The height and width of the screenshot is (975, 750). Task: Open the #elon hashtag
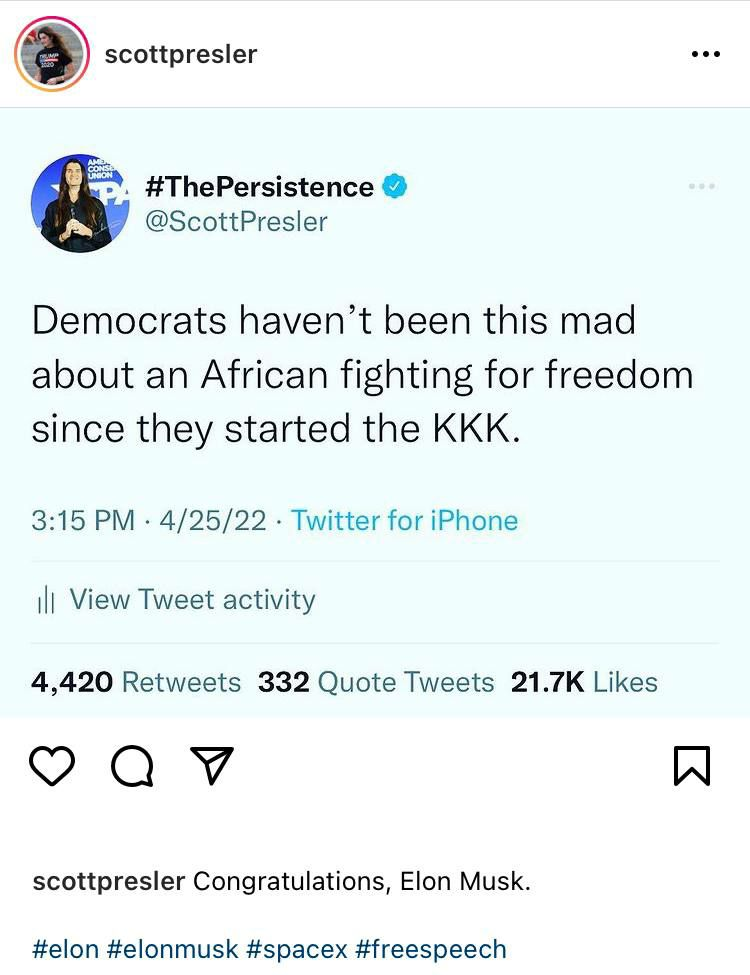pos(66,948)
